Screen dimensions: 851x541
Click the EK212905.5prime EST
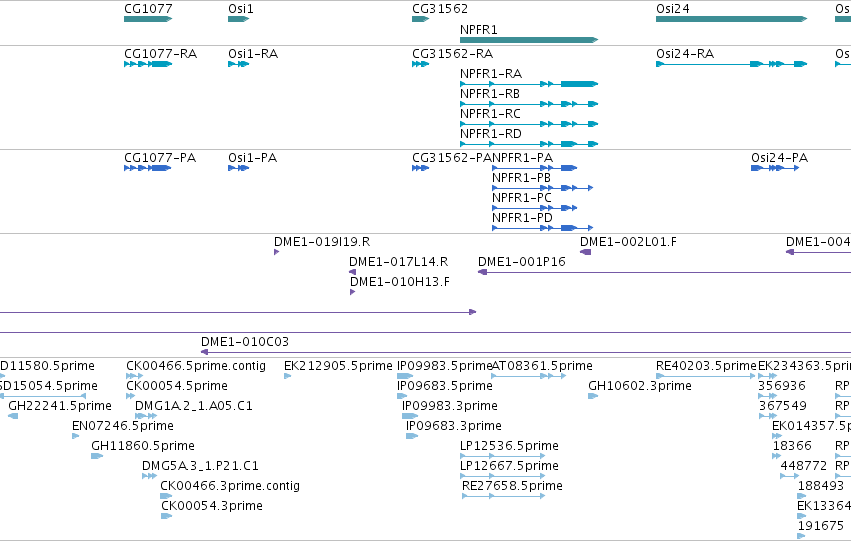(287, 375)
